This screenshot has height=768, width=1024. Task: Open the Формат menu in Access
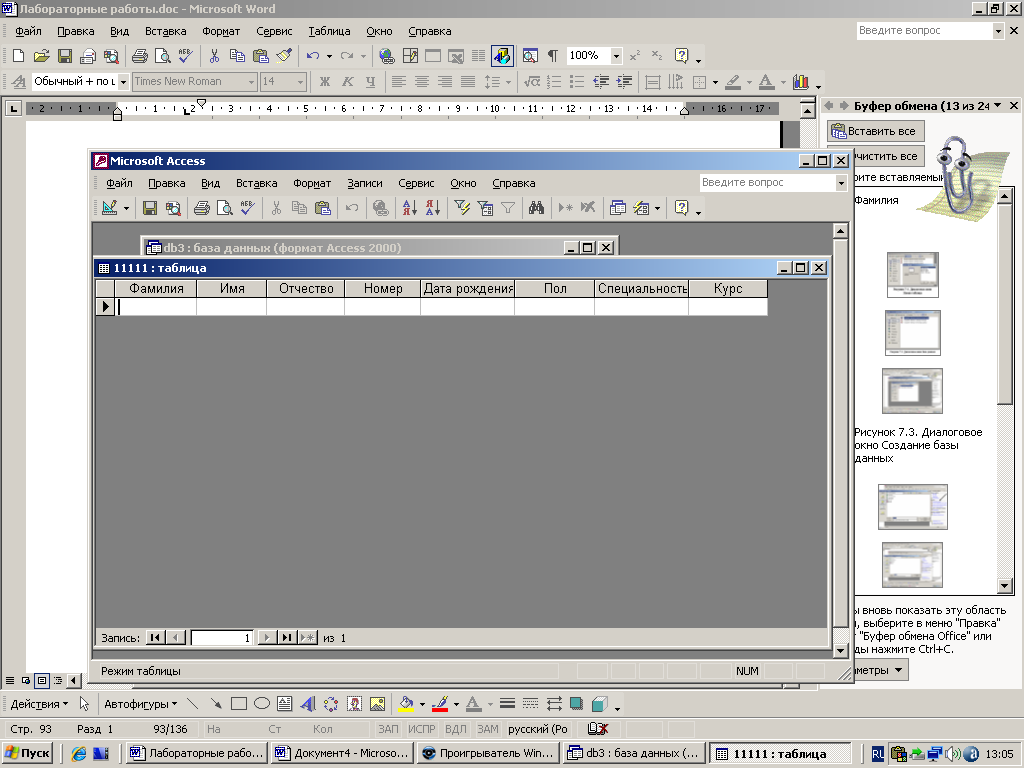click(x=312, y=184)
